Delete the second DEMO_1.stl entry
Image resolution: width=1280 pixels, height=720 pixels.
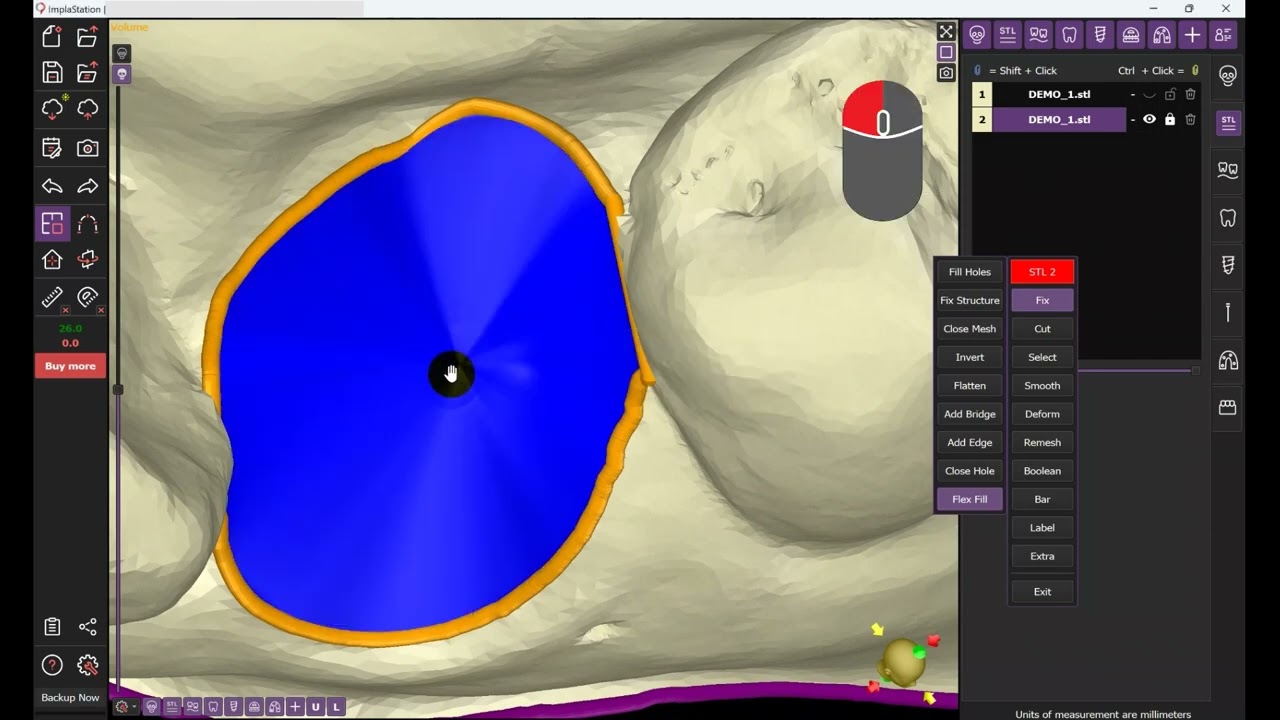click(x=1190, y=119)
